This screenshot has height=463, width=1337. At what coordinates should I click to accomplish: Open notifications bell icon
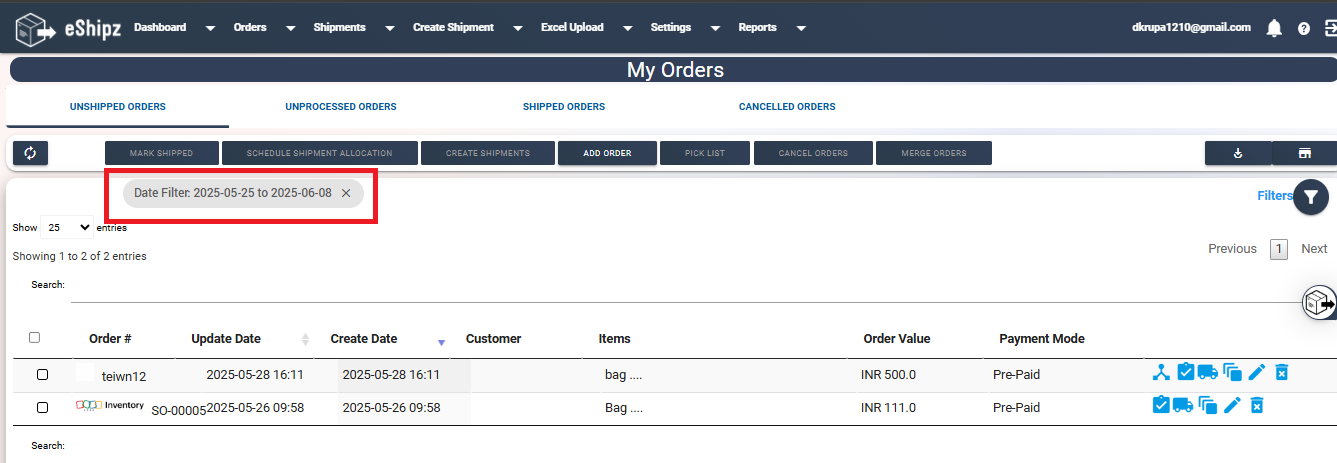pyautogui.click(x=1274, y=28)
